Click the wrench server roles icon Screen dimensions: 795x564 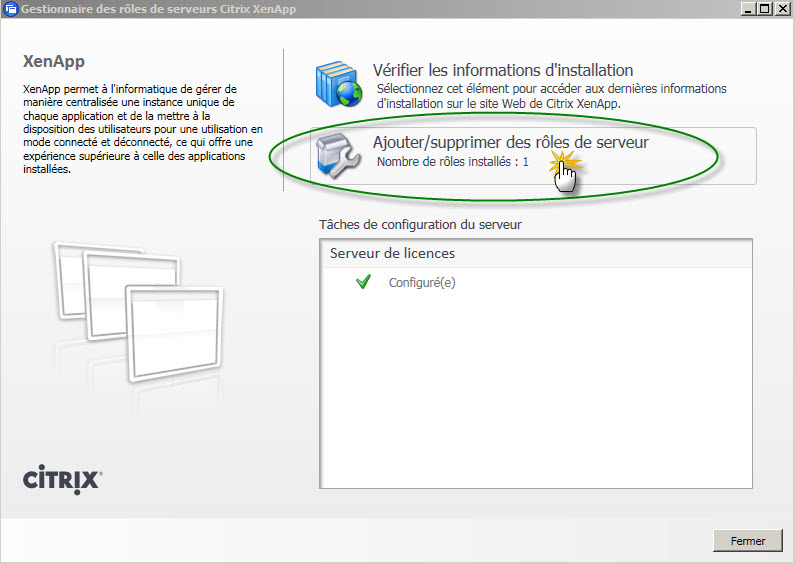coord(338,156)
